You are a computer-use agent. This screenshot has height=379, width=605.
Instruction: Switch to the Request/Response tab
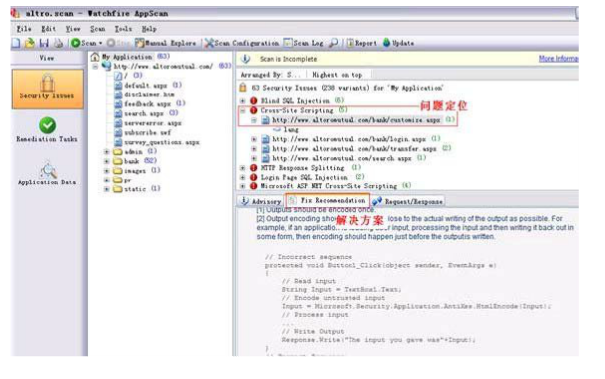[408, 201]
